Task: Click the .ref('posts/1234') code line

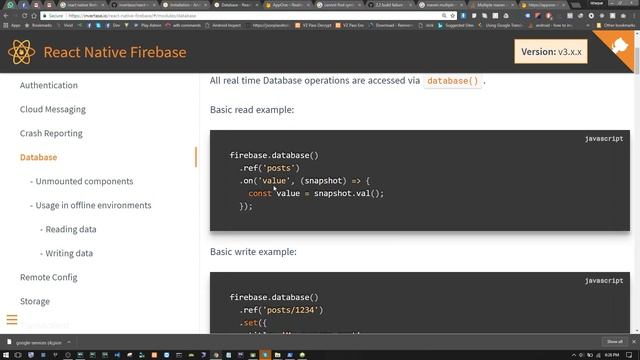Action: tap(281, 310)
